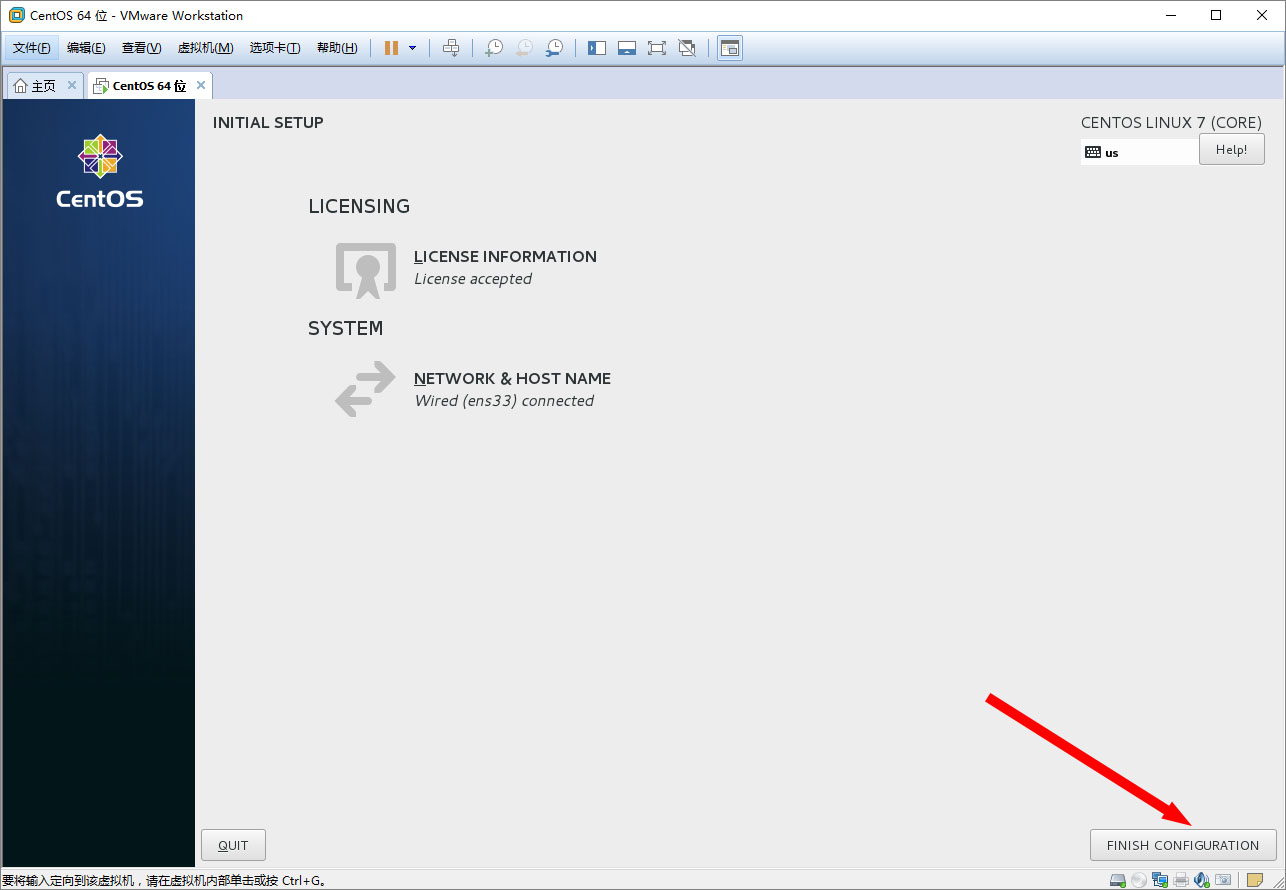Toggle Unity mode icon
The height and width of the screenshot is (890, 1286).
click(687, 48)
